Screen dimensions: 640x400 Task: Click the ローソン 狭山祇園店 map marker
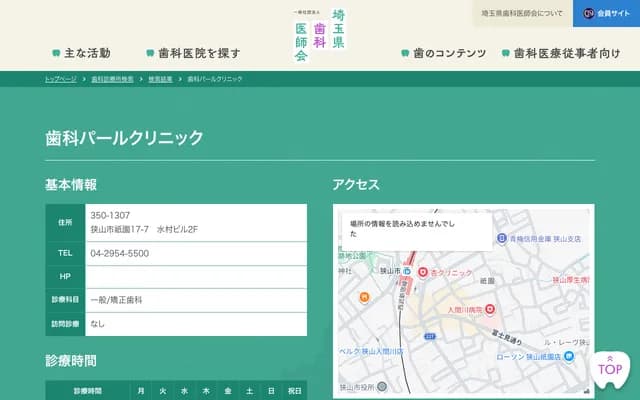(x=569, y=357)
